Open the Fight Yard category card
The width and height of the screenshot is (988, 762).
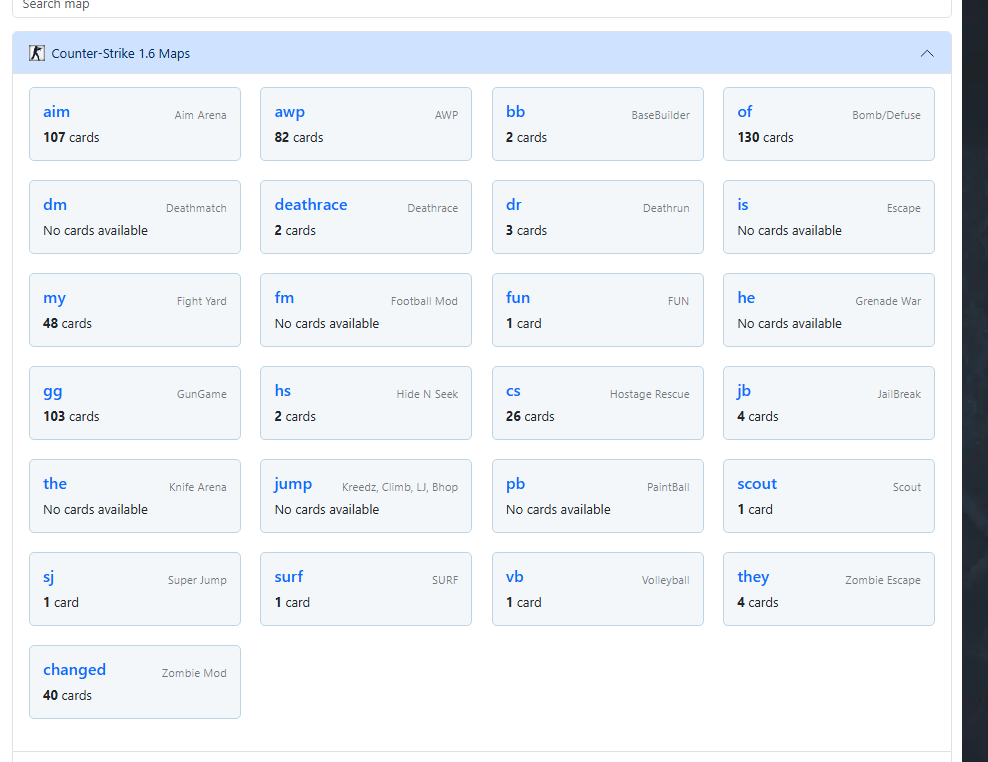pyautogui.click(x=134, y=310)
